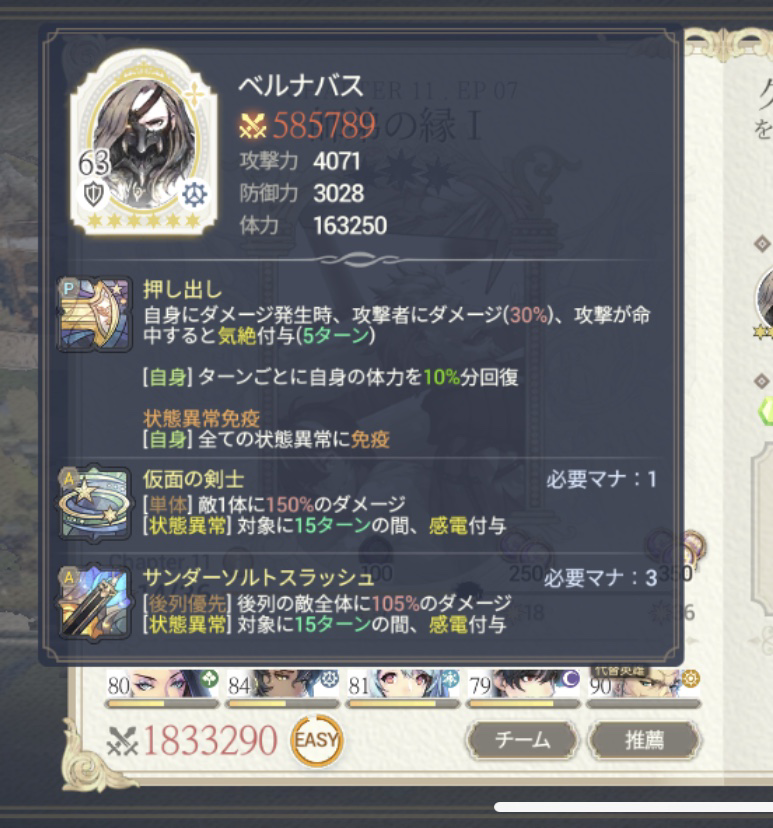Open the ベルナバス character portrait
The height and width of the screenshot is (828, 773).
click(144, 142)
